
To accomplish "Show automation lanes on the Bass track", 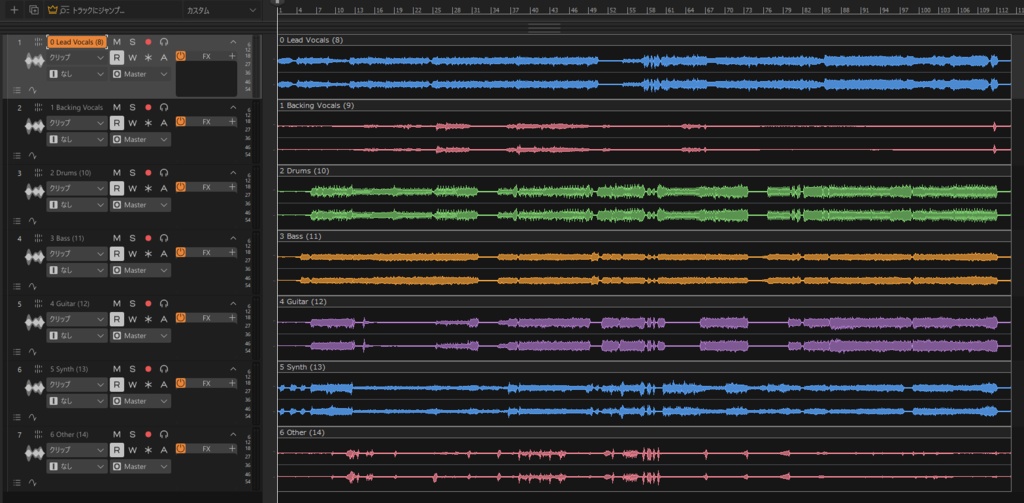I will coord(33,286).
